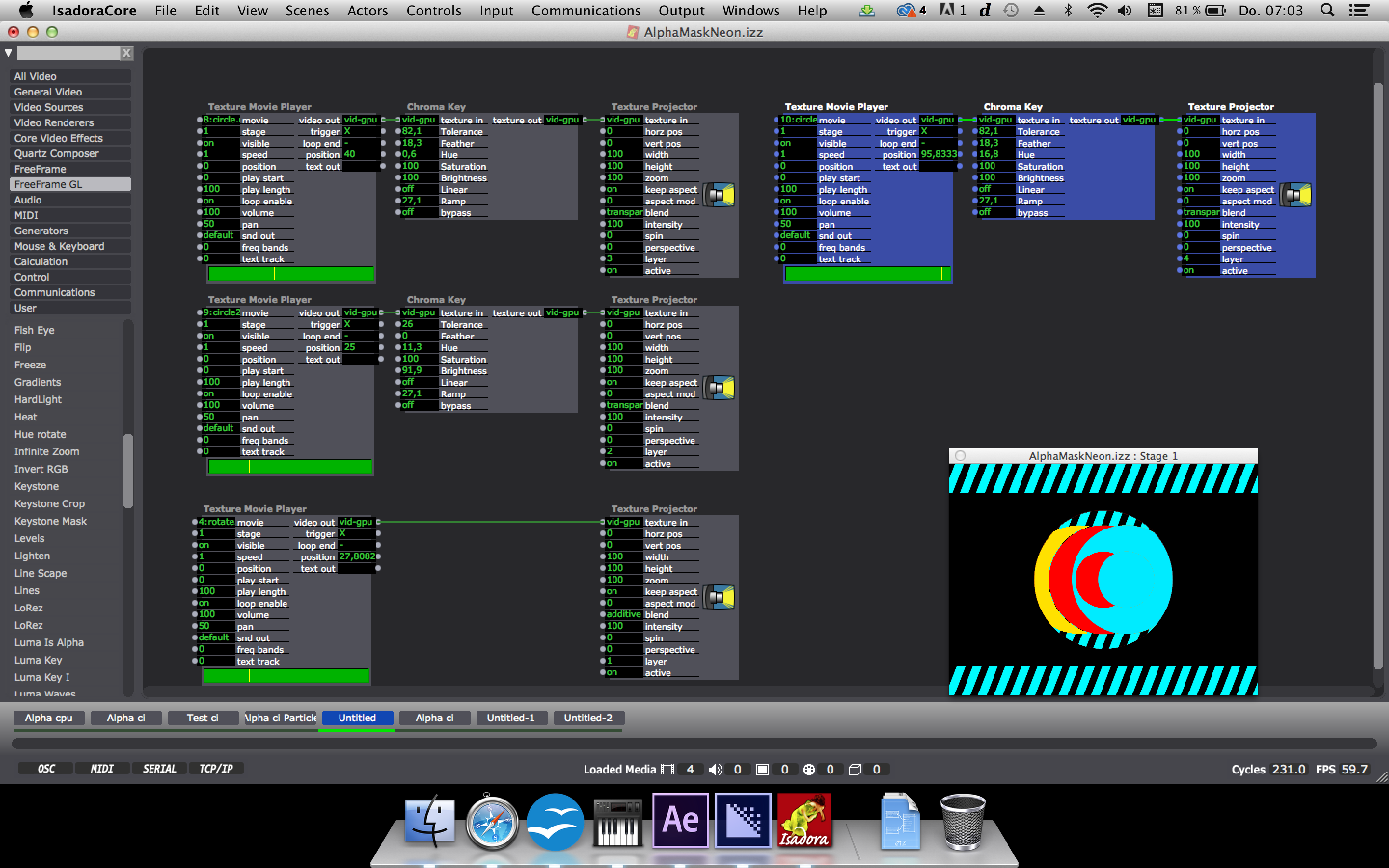Click projector icon on first Texture Projector
Image resolution: width=1389 pixels, height=868 pixels.
(x=719, y=195)
